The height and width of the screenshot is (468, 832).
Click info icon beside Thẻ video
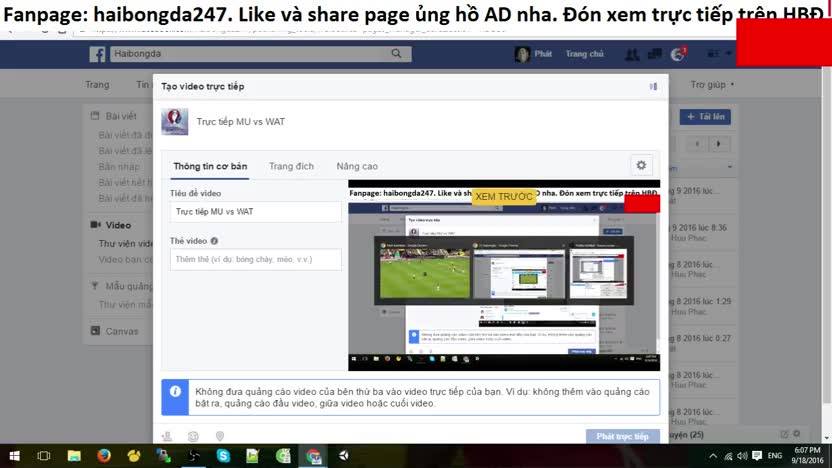pos(214,241)
